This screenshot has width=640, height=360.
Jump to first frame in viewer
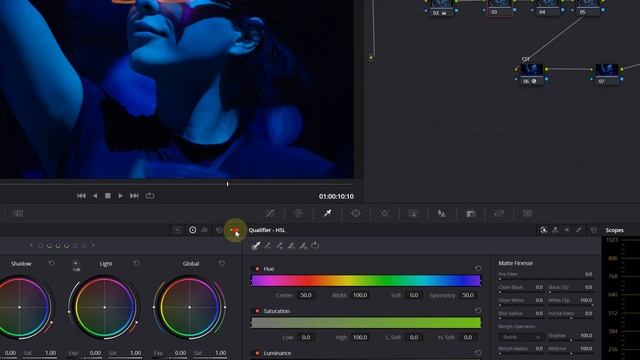[81, 196]
